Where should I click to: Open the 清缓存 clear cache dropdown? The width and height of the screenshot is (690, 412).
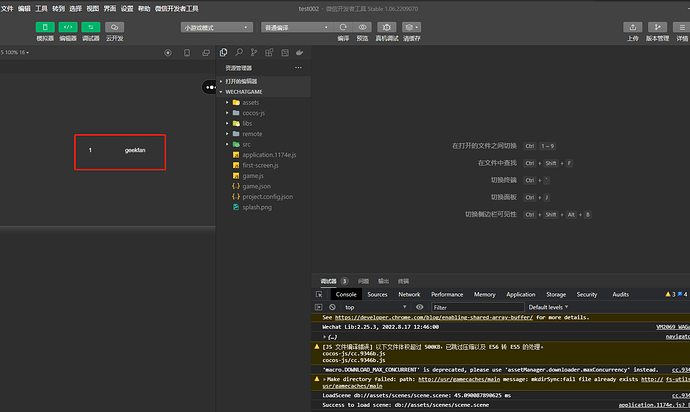click(x=411, y=27)
